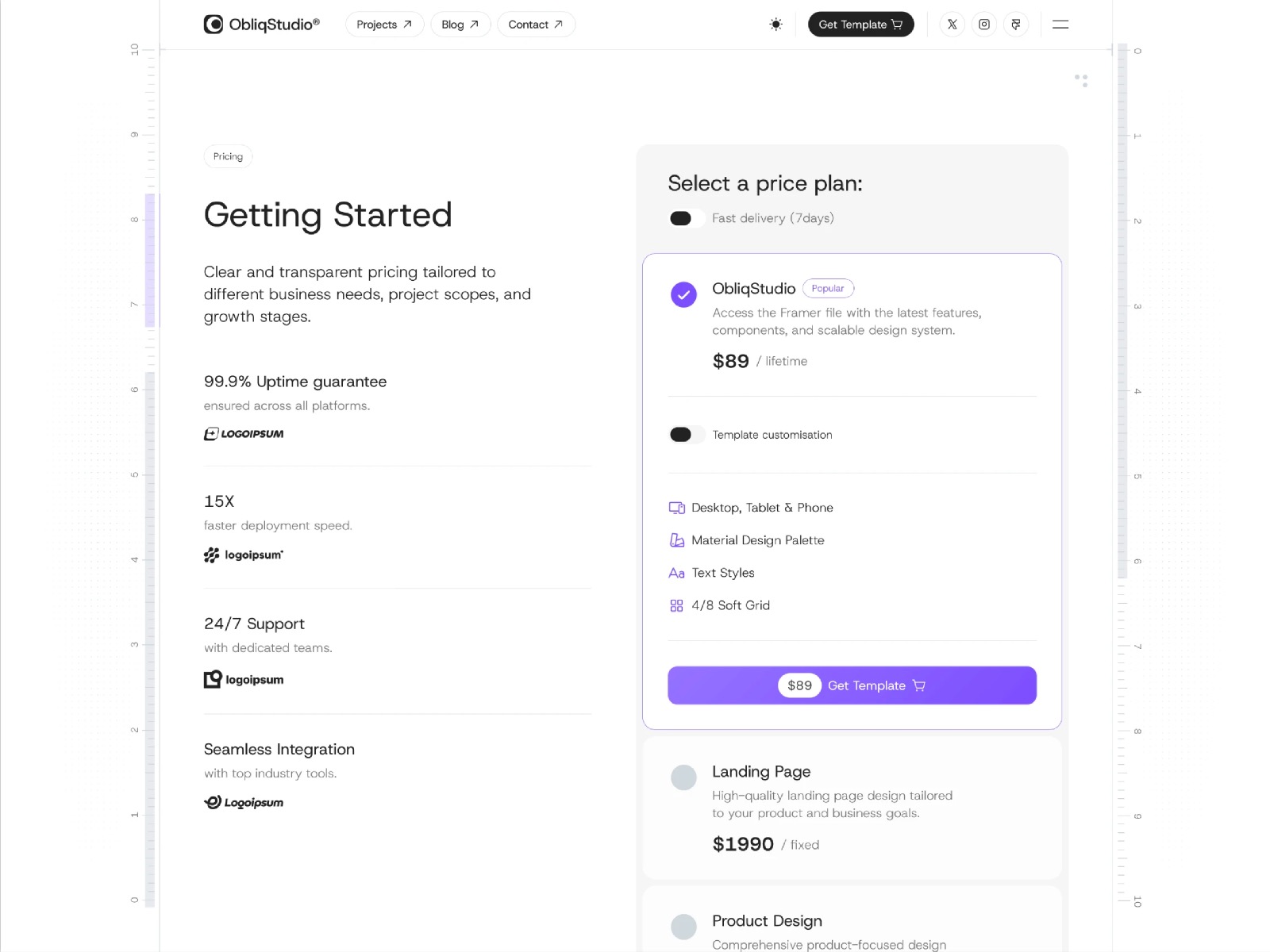Open the Framer social icon
This screenshot has width=1270, height=952.
[x=1016, y=25]
